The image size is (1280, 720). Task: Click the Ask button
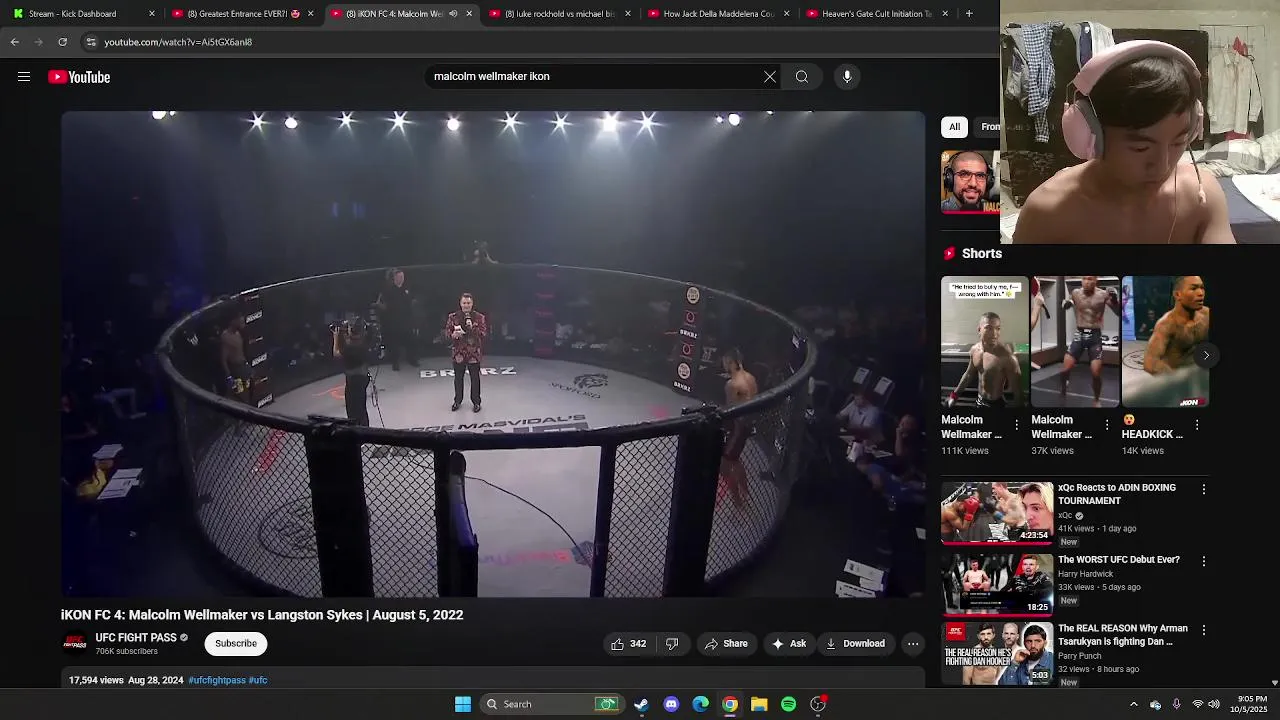[789, 644]
